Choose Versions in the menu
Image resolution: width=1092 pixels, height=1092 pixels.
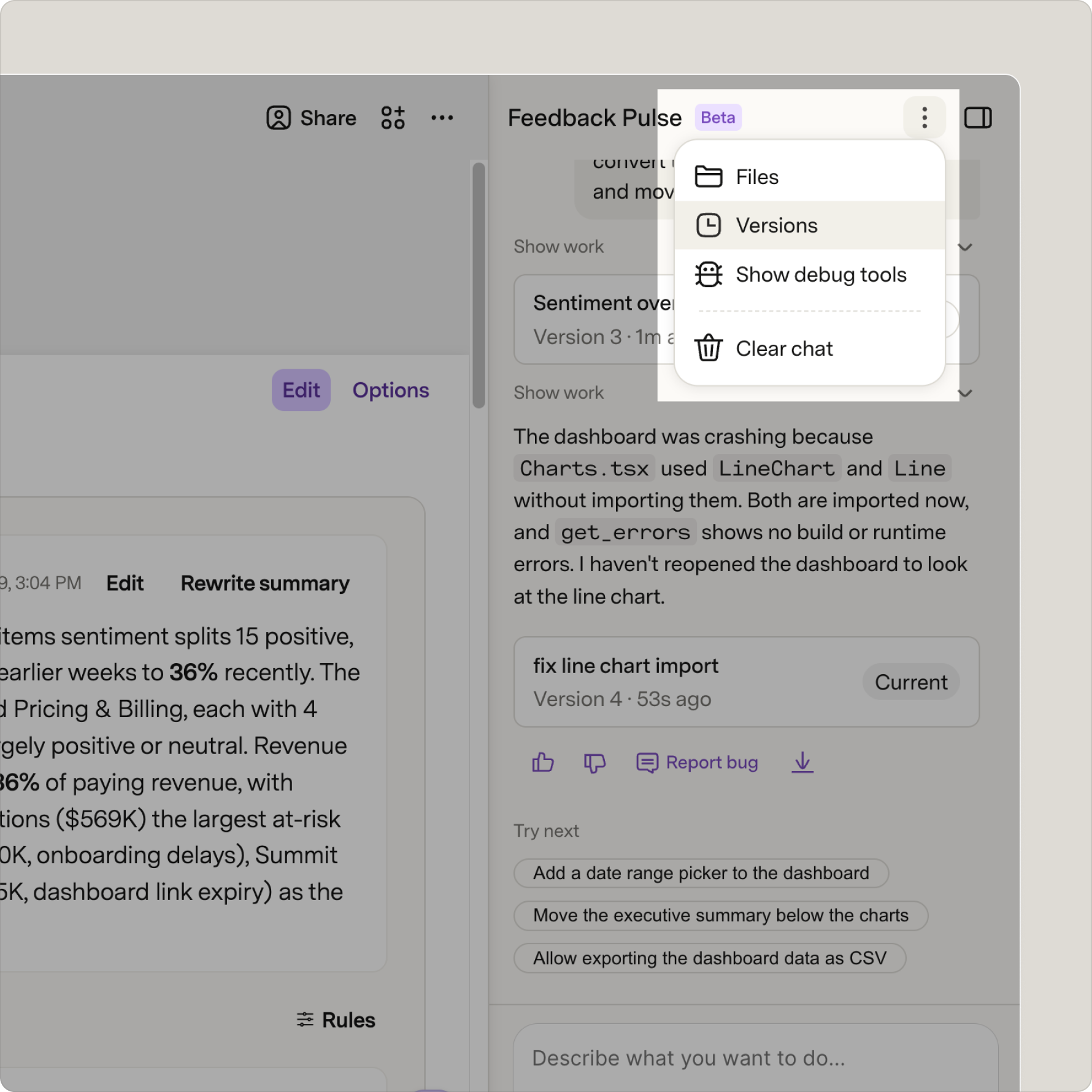pyautogui.click(x=809, y=225)
